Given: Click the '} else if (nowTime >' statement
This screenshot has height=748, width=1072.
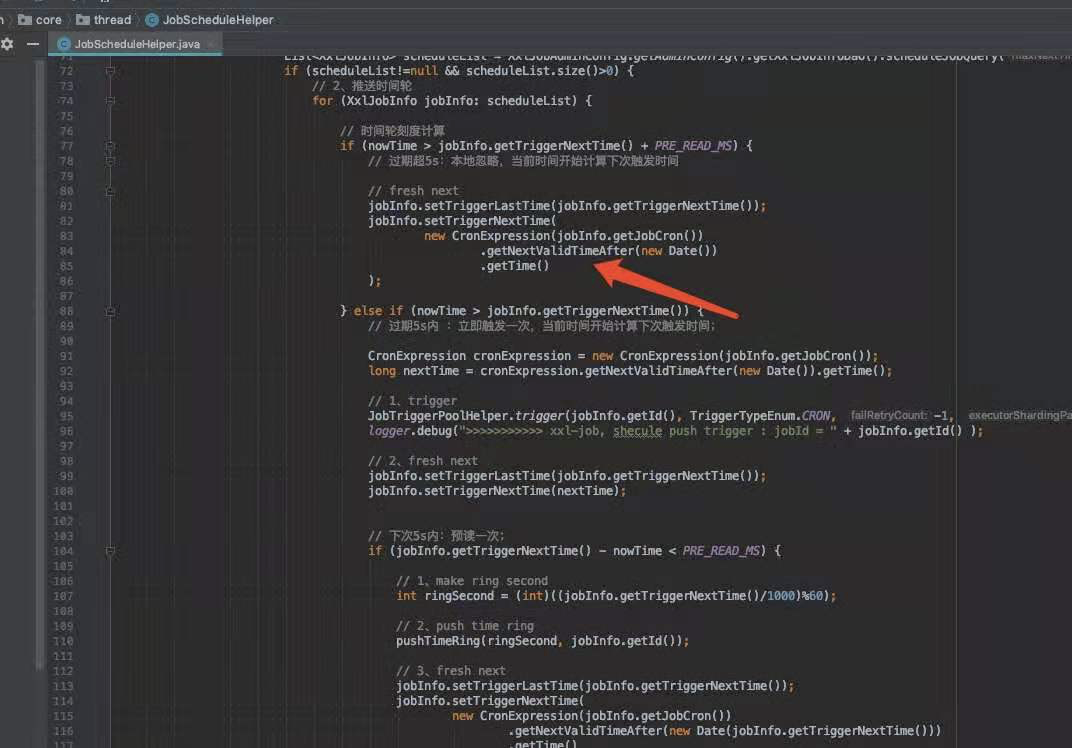Looking at the screenshot, I should click(522, 311).
